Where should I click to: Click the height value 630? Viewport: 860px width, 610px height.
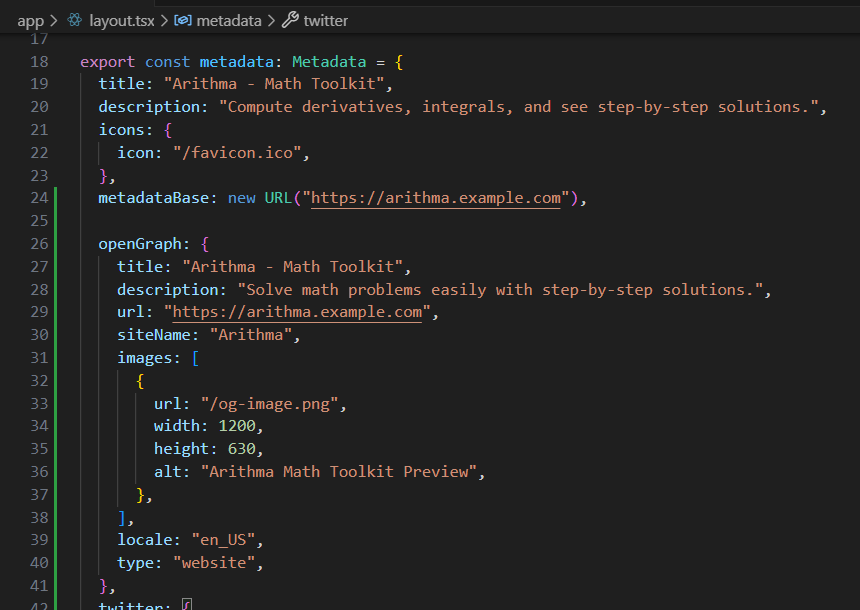click(x=242, y=449)
